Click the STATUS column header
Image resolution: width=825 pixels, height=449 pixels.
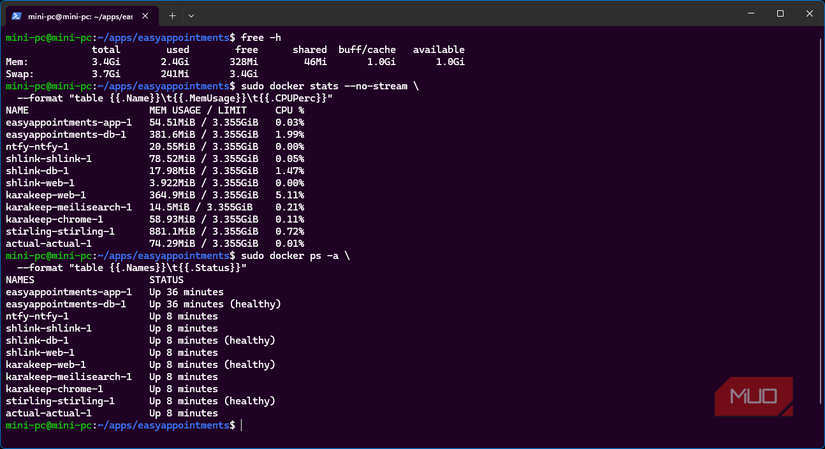[166, 280]
